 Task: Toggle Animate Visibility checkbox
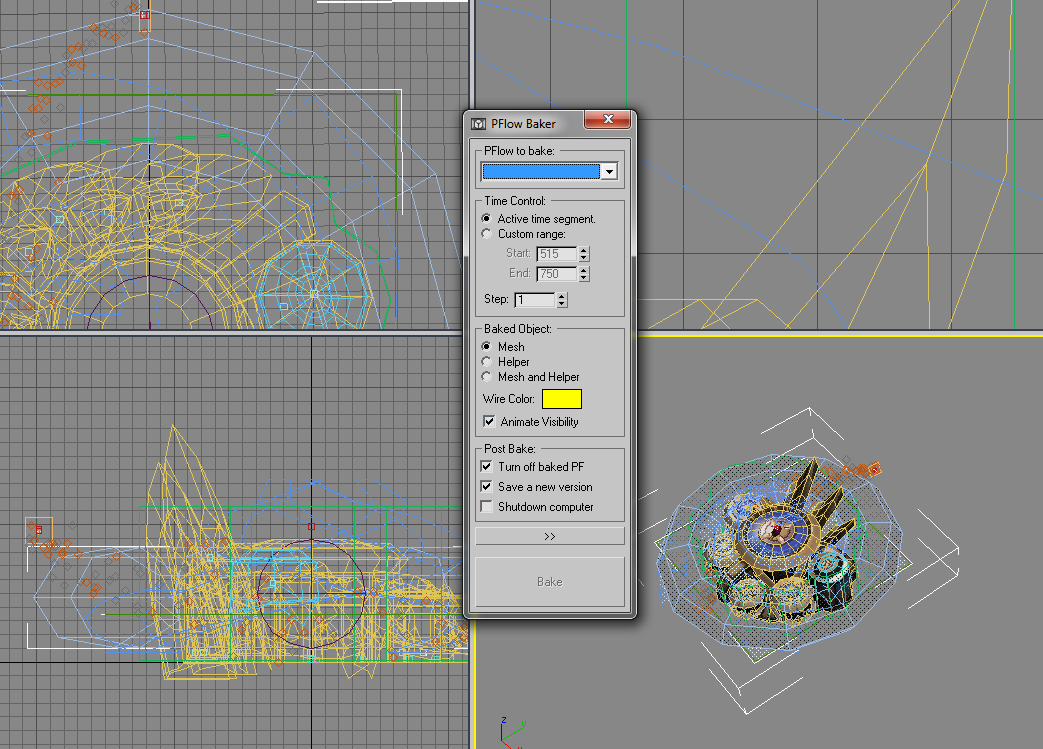click(x=489, y=422)
